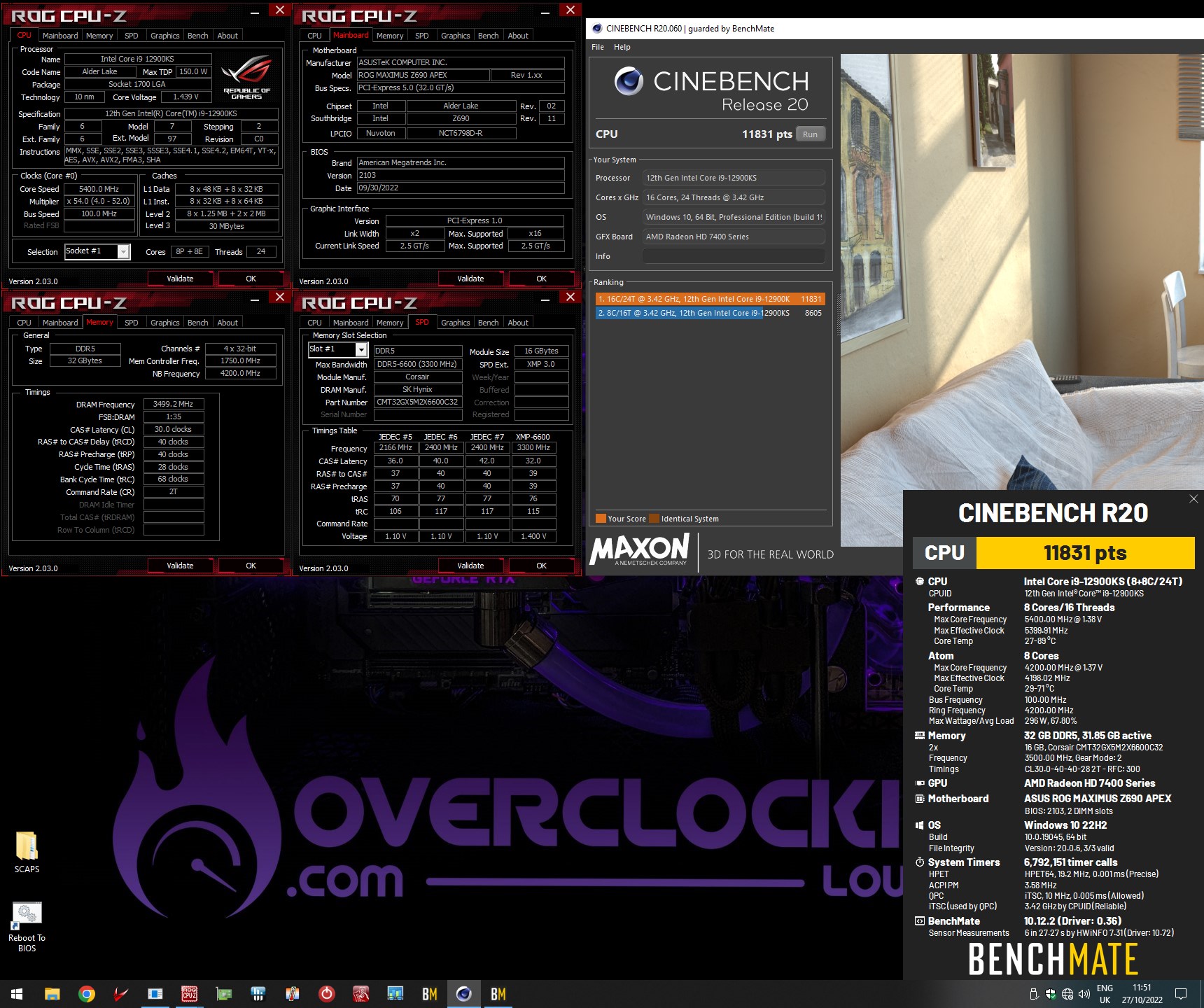Screen dimensions: 1204x1008
Task: Click the 11831 pts yellow score banner
Action: click(1085, 553)
